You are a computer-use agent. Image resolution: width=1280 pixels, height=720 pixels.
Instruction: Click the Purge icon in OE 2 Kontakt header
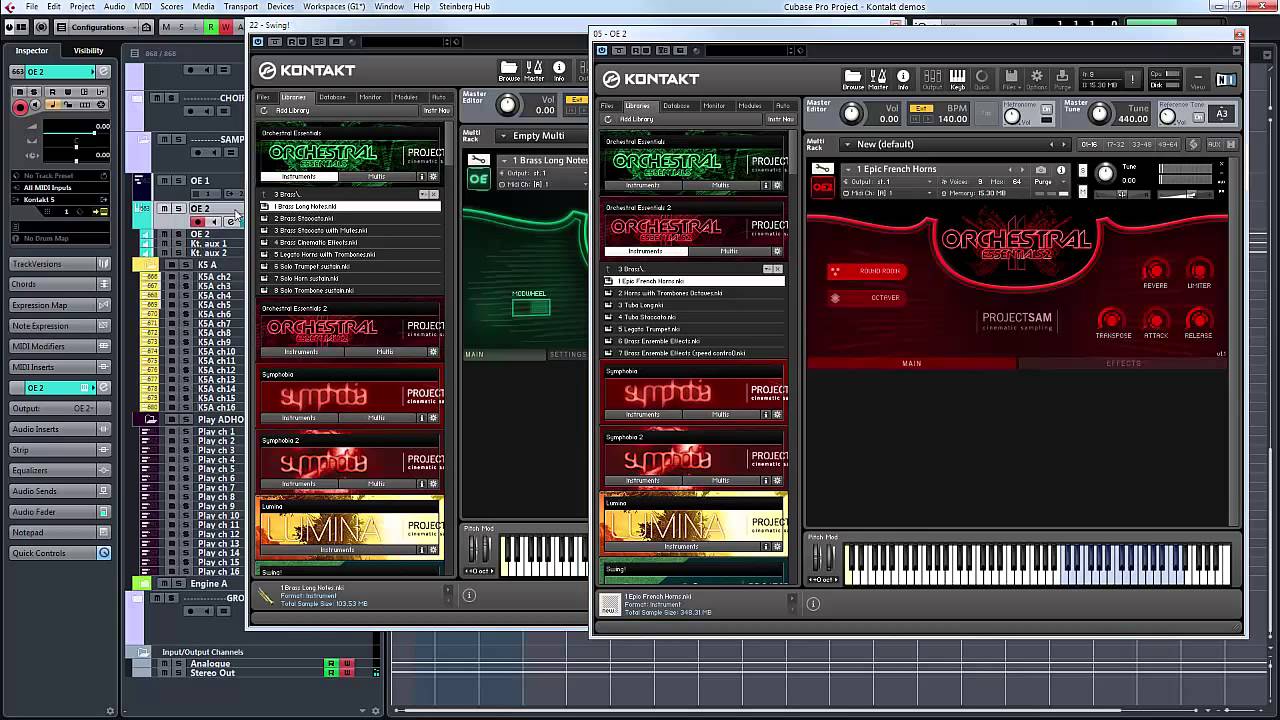point(1062,79)
